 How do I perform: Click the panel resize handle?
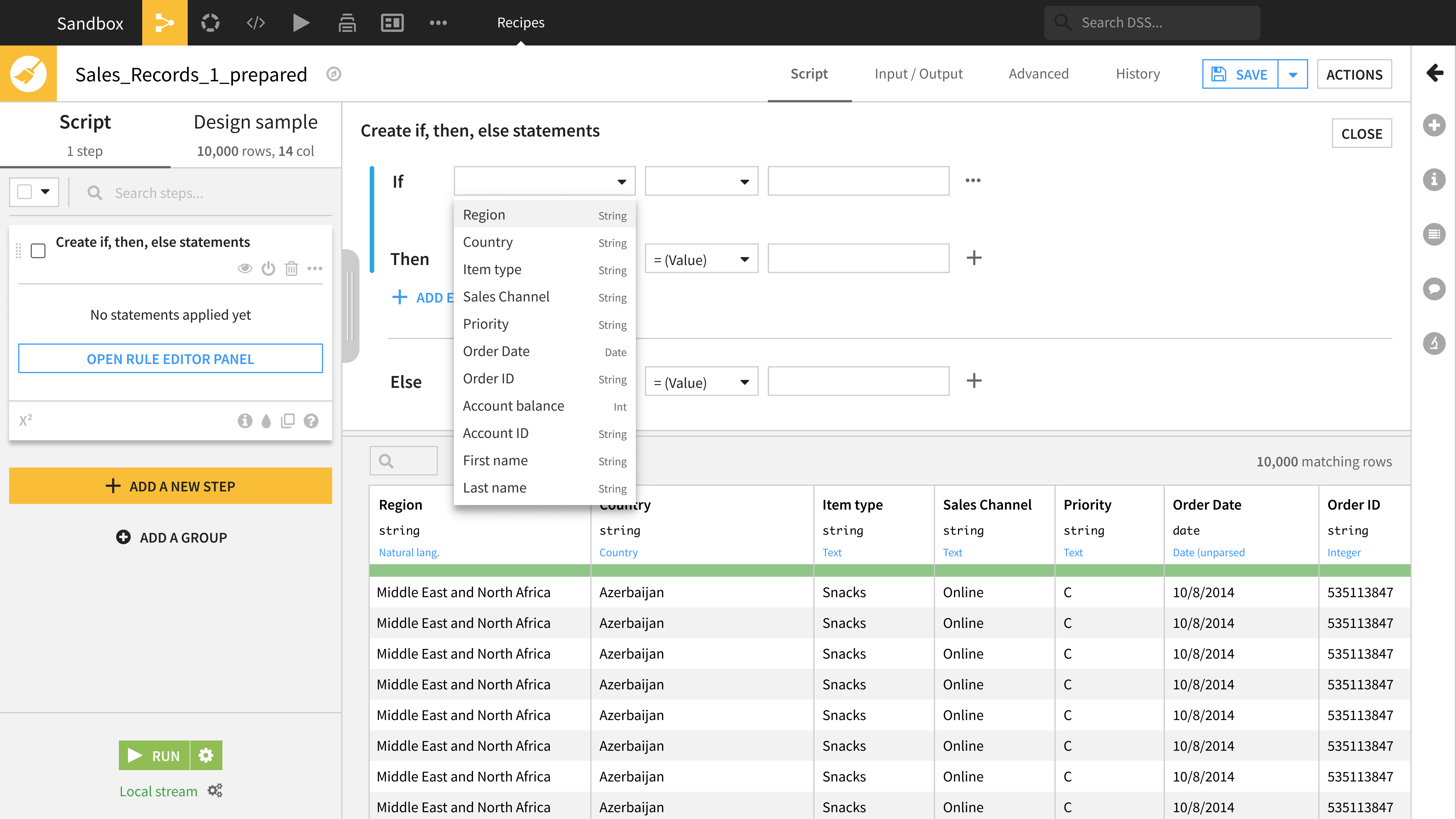[x=350, y=306]
